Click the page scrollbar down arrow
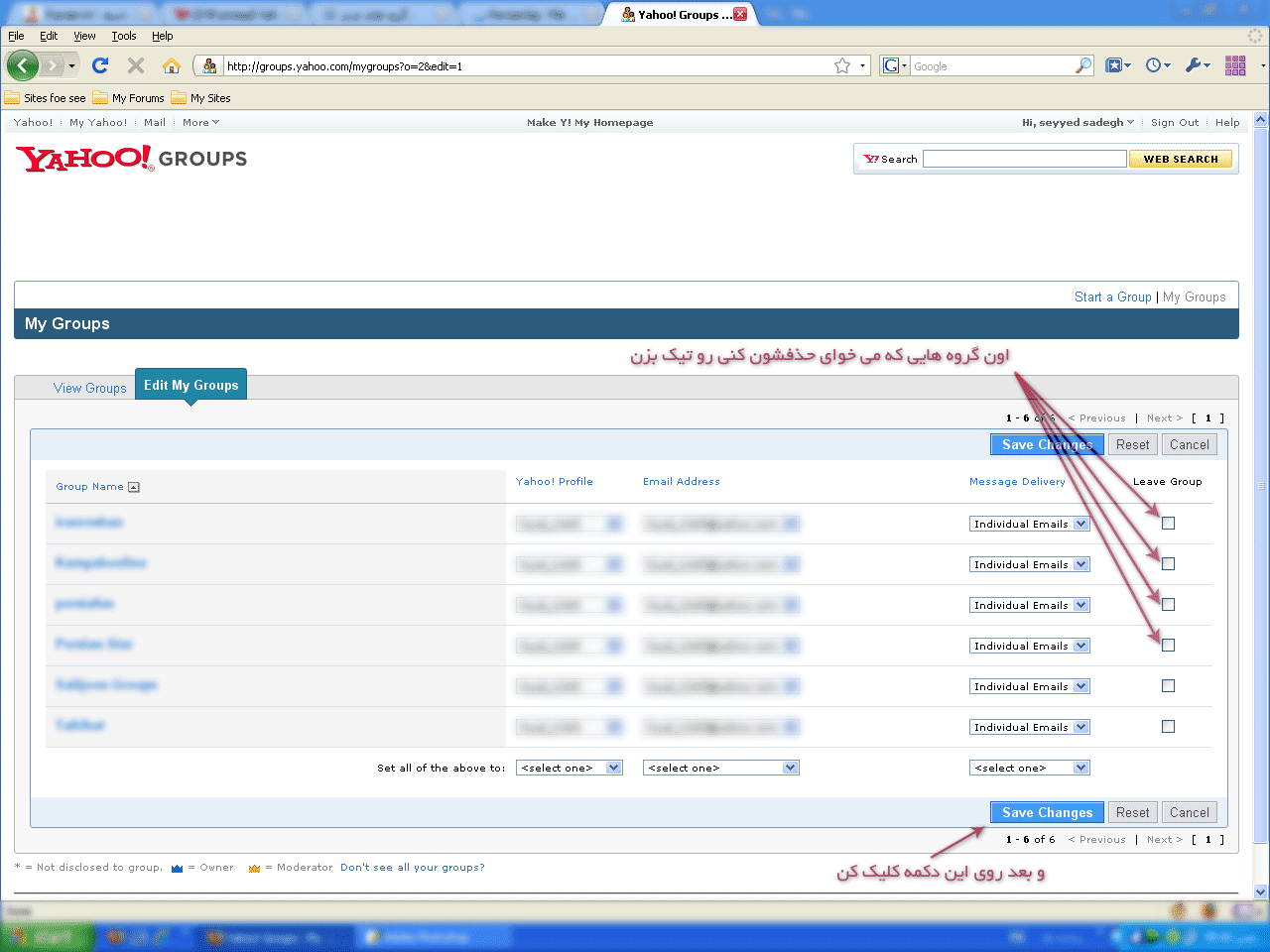 pos(1261,892)
